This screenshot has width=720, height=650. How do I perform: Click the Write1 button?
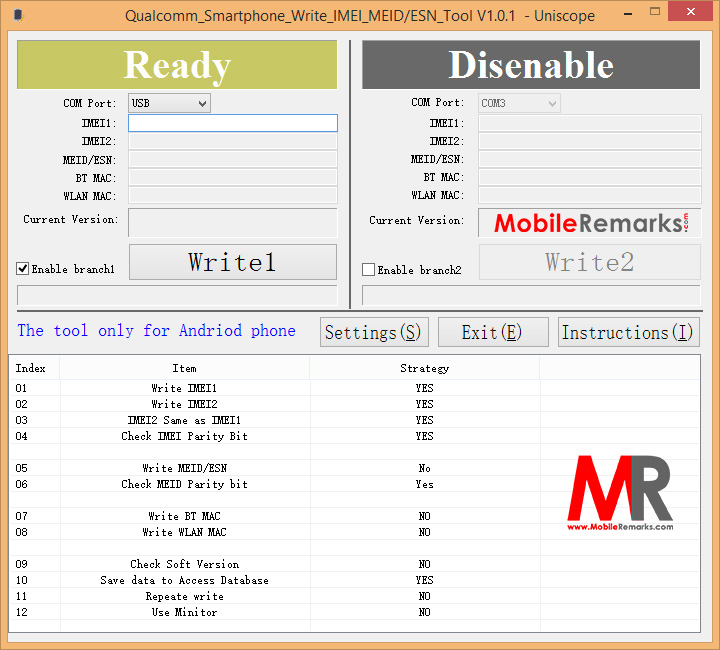pyautogui.click(x=232, y=262)
